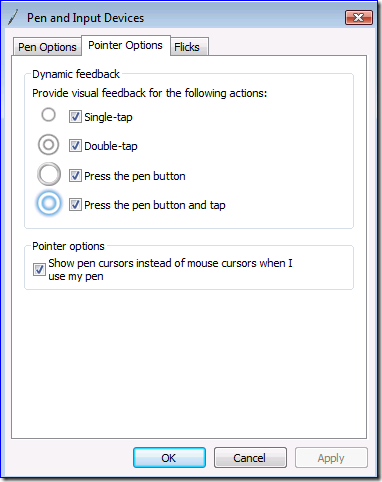Open the Flicks tab
The height and width of the screenshot is (482, 382).
coord(187,47)
